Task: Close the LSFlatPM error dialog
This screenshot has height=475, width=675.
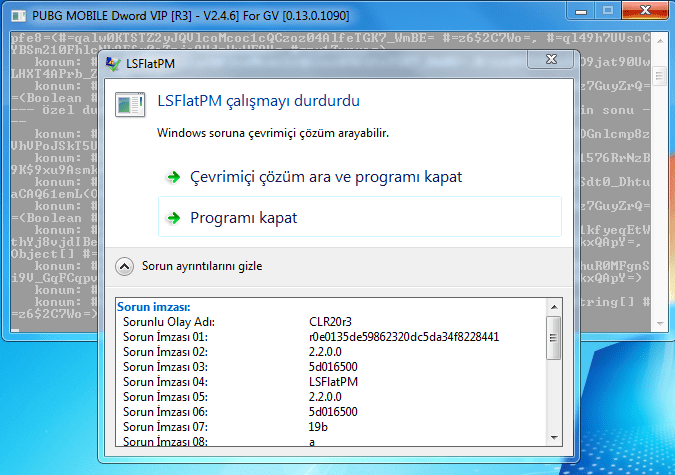Action: click(x=551, y=59)
